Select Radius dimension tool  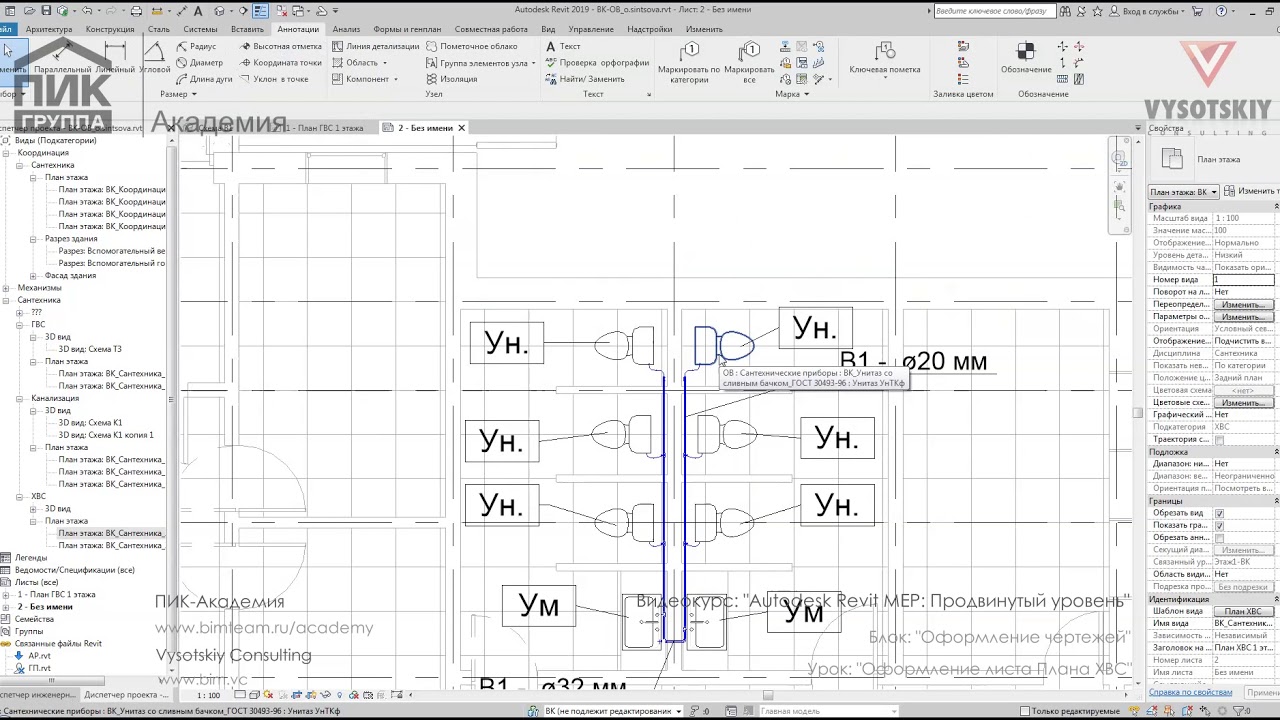coord(197,46)
